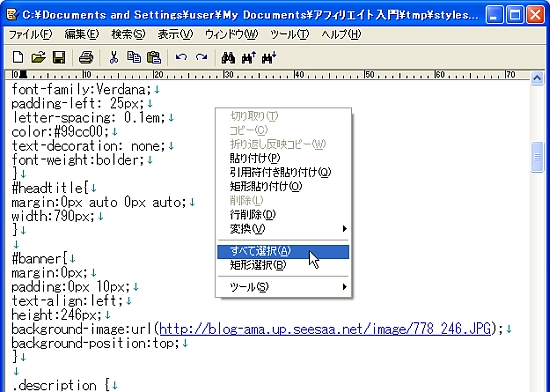Open the ヘルプ(H) menu
The image size is (550, 392).
click(341, 34)
